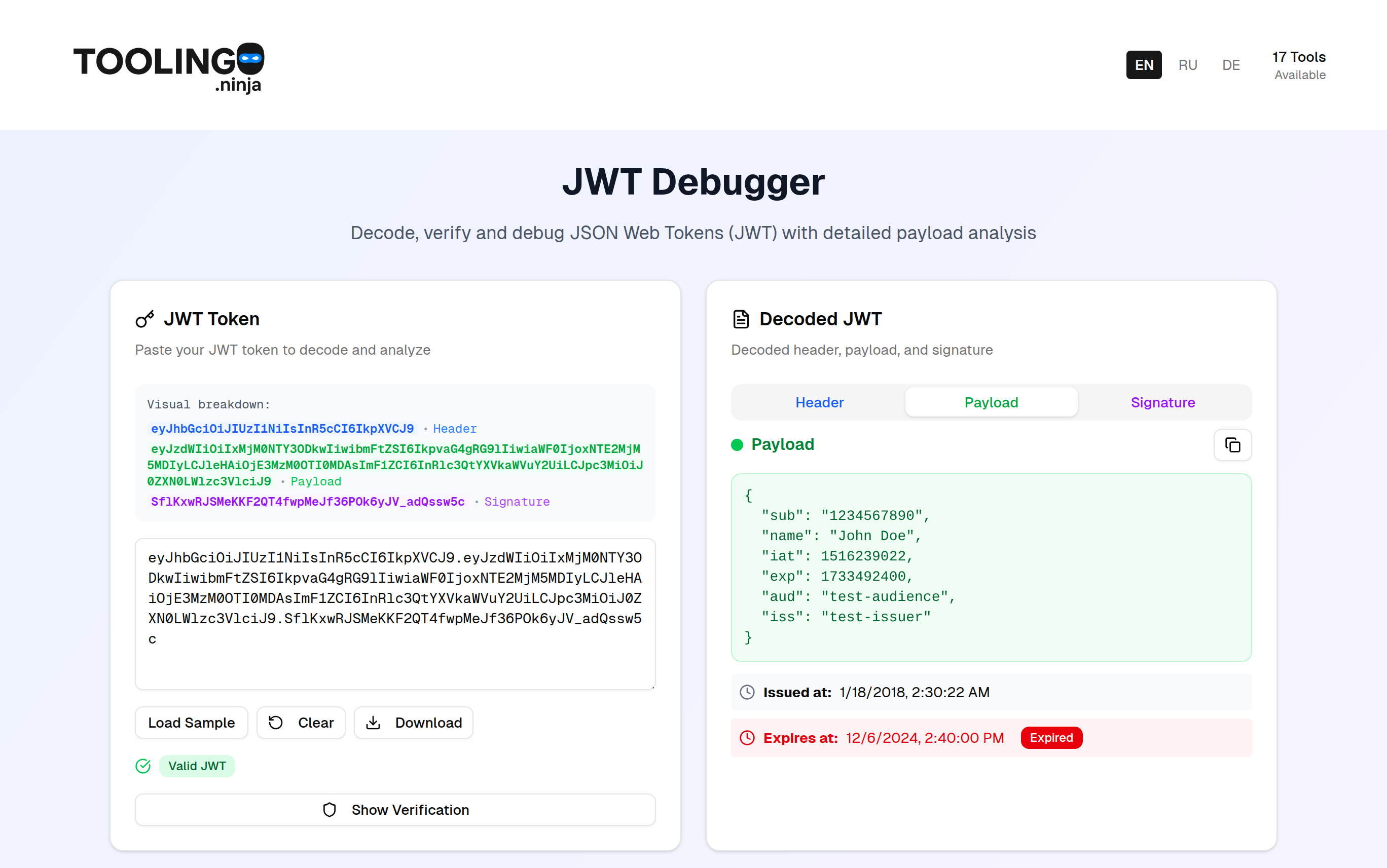Click the Load Sample button
The width and height of the screenshot is (1387, 868).
point(191,723)
